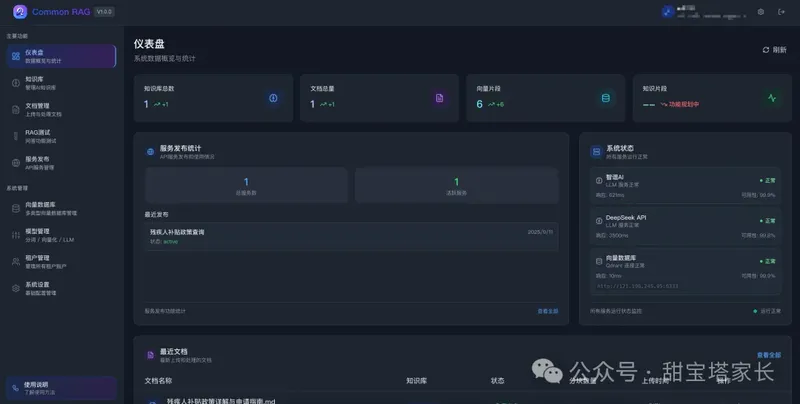Go to 租户管理 in the sidebar
The image size is (800, 404).
(61, 262)
